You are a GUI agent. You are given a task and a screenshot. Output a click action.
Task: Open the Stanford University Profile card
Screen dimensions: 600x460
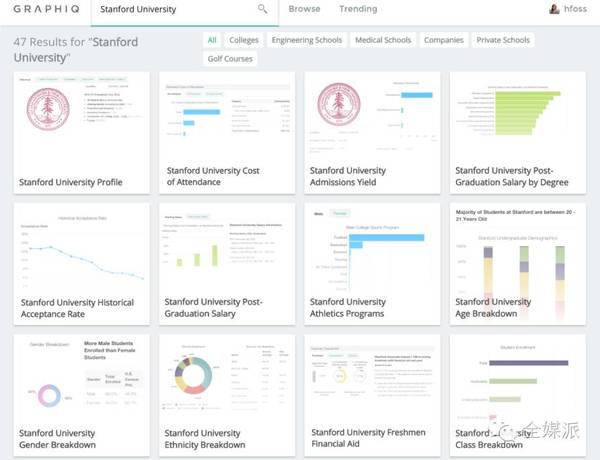click(x=82, y=132)
